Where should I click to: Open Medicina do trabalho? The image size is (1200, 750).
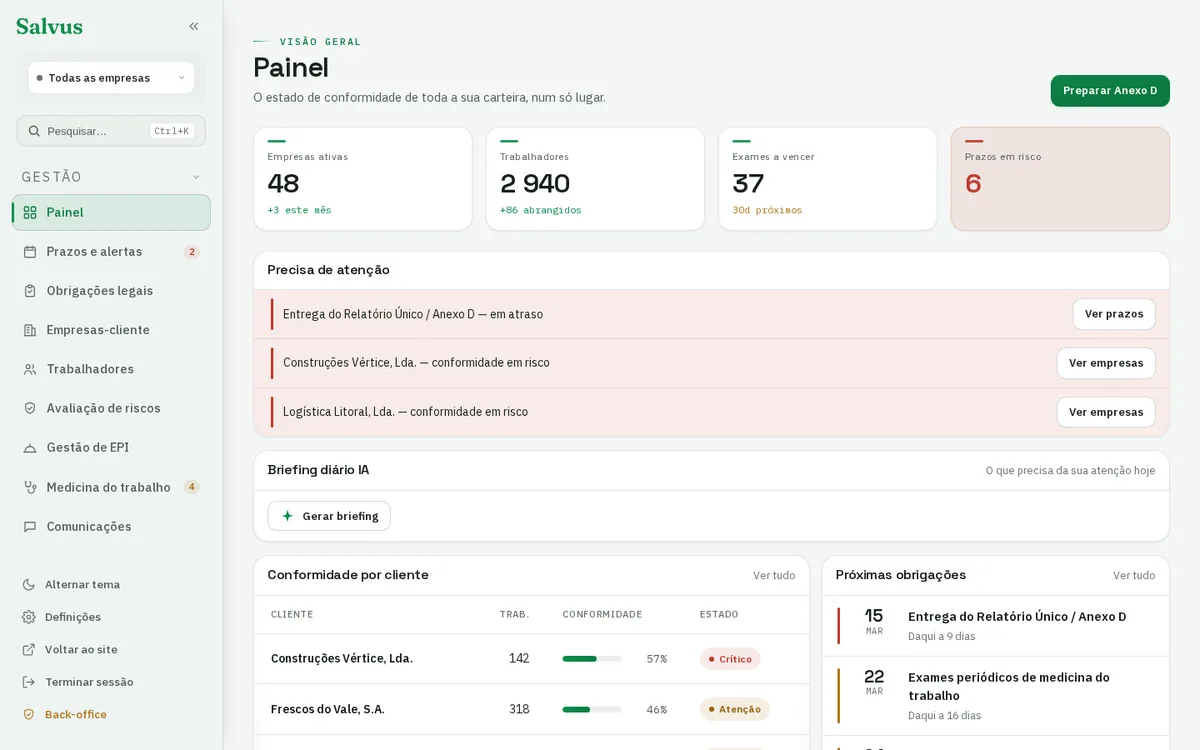[111, 487]
